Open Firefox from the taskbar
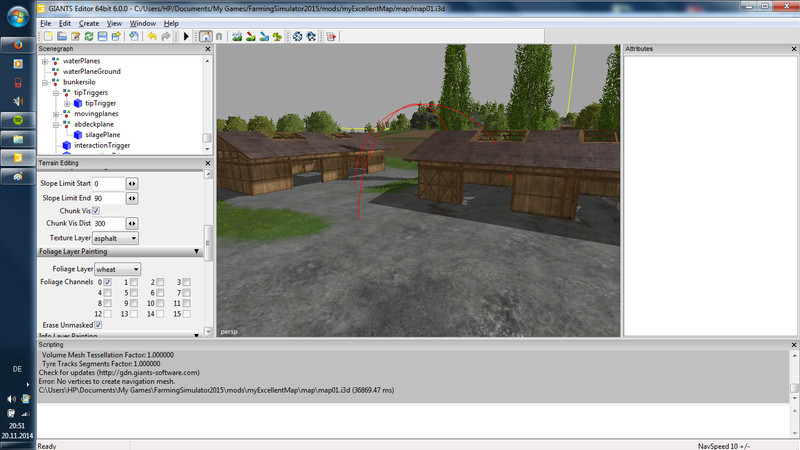The height and width of the screenshot is (450, 800). [x=18, y=45]
